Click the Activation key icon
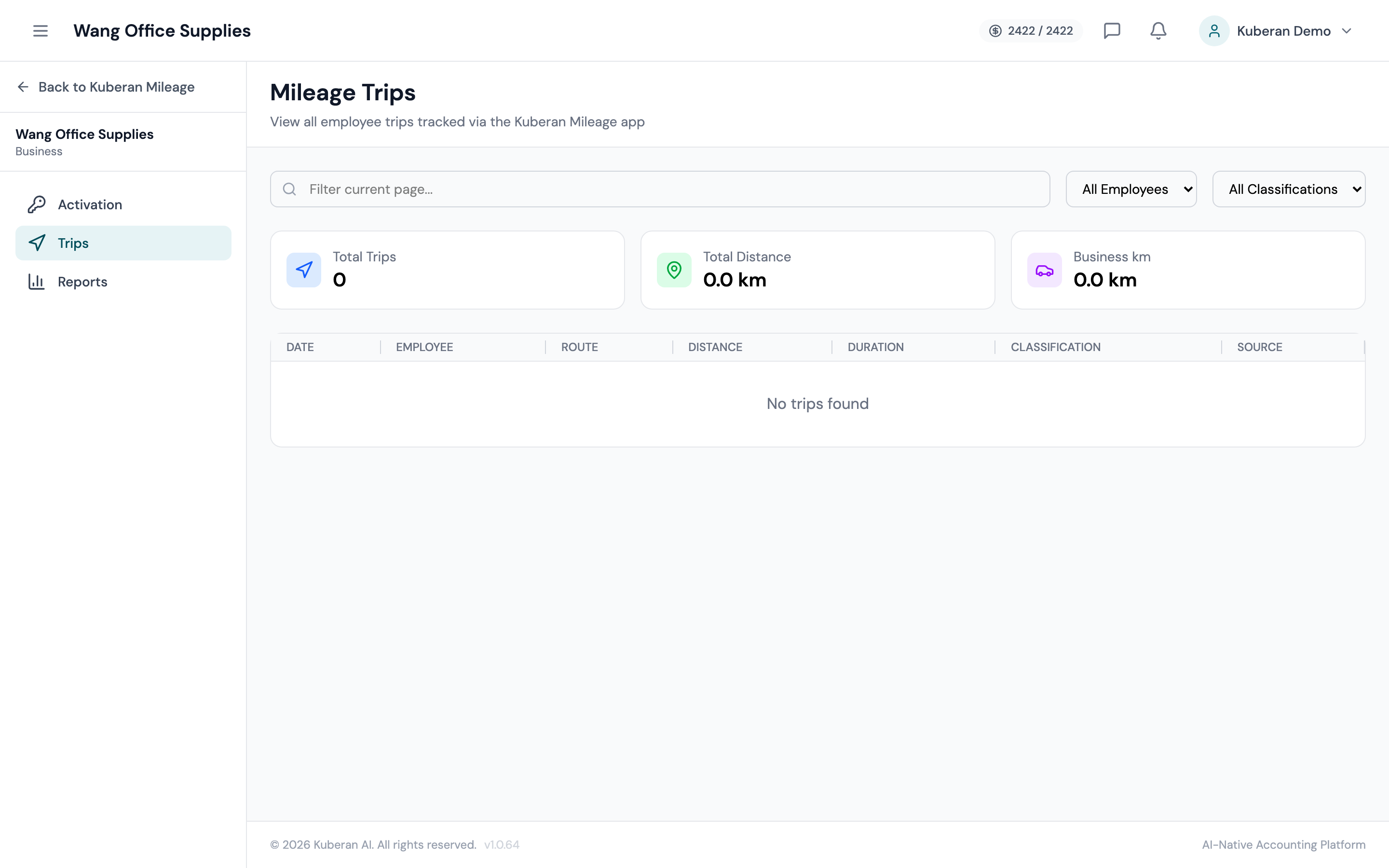1389x868 pixels. (37, 204)
